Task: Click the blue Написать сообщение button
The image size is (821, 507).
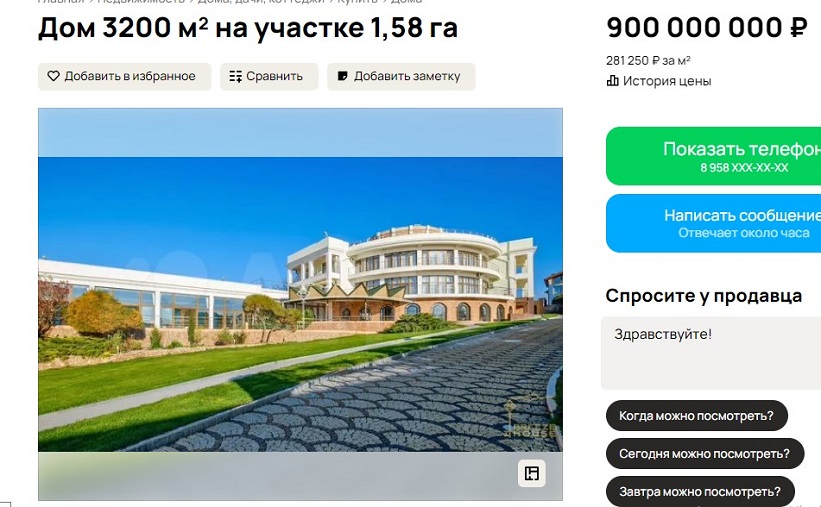Action: [714, 223]
